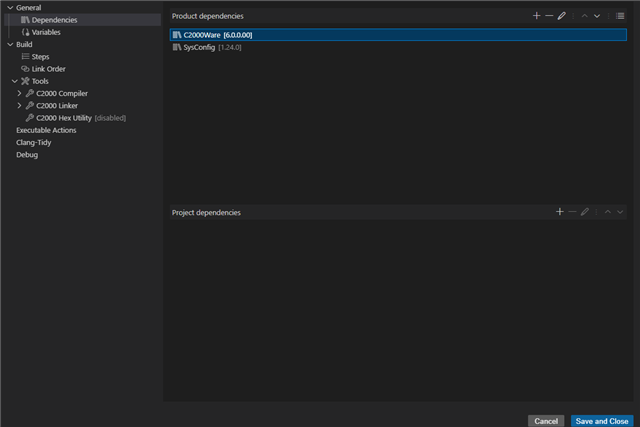The height and width of the screenshot is (427, 640).
Task: Click the project dependencies move down arrow
Action: click(620, 212)
